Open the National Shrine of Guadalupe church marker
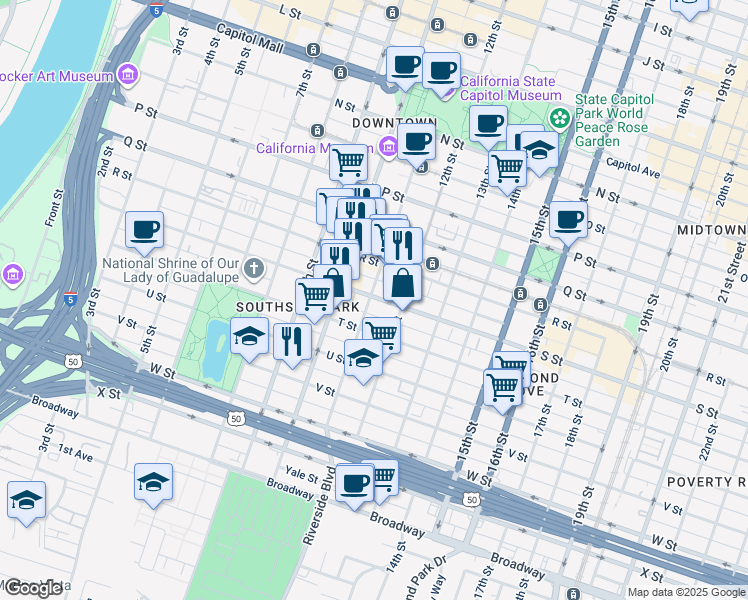748x600 pixels. click(255, 267)
